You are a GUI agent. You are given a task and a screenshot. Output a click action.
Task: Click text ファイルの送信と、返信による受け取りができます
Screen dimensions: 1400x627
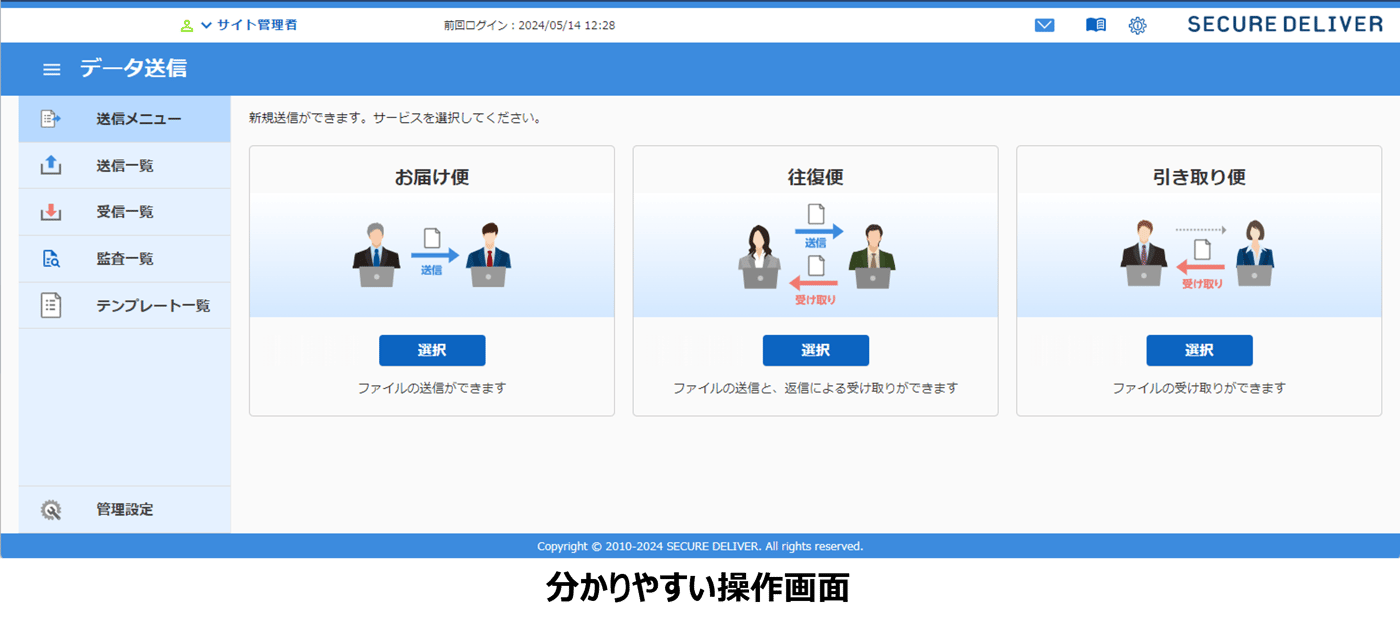816,388
